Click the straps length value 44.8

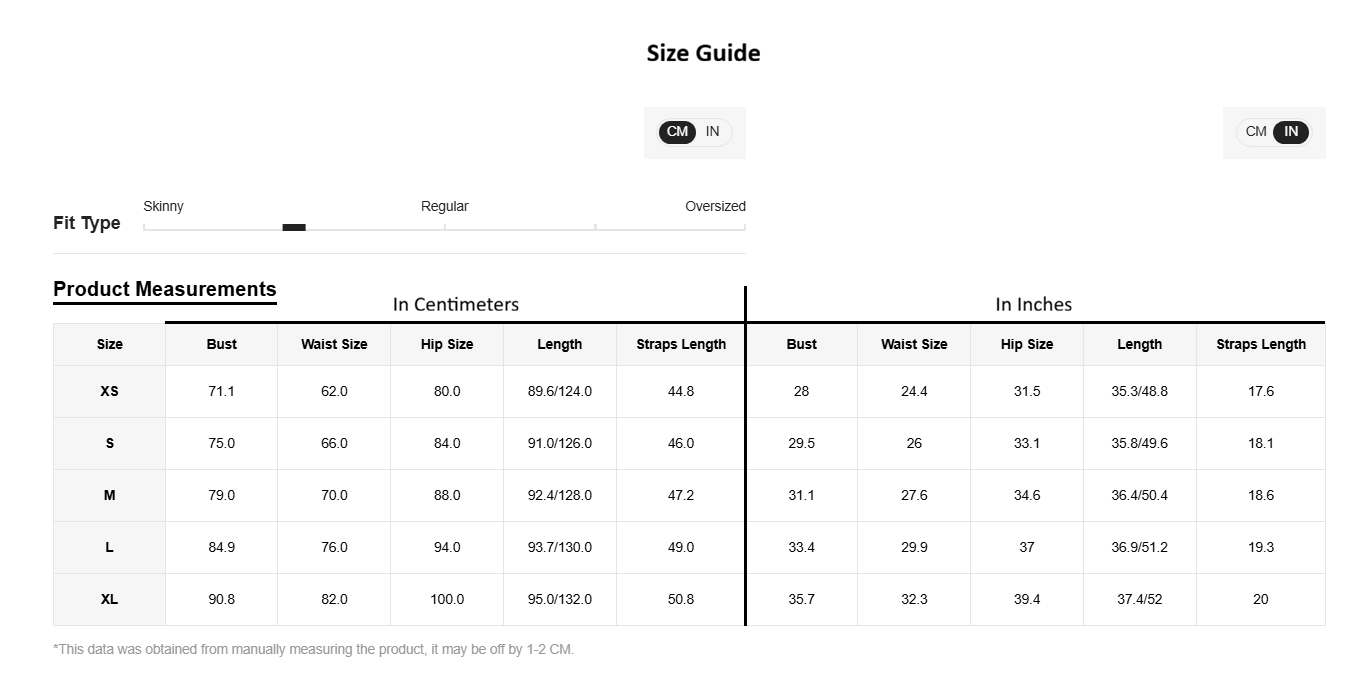[x=681, y=391]
